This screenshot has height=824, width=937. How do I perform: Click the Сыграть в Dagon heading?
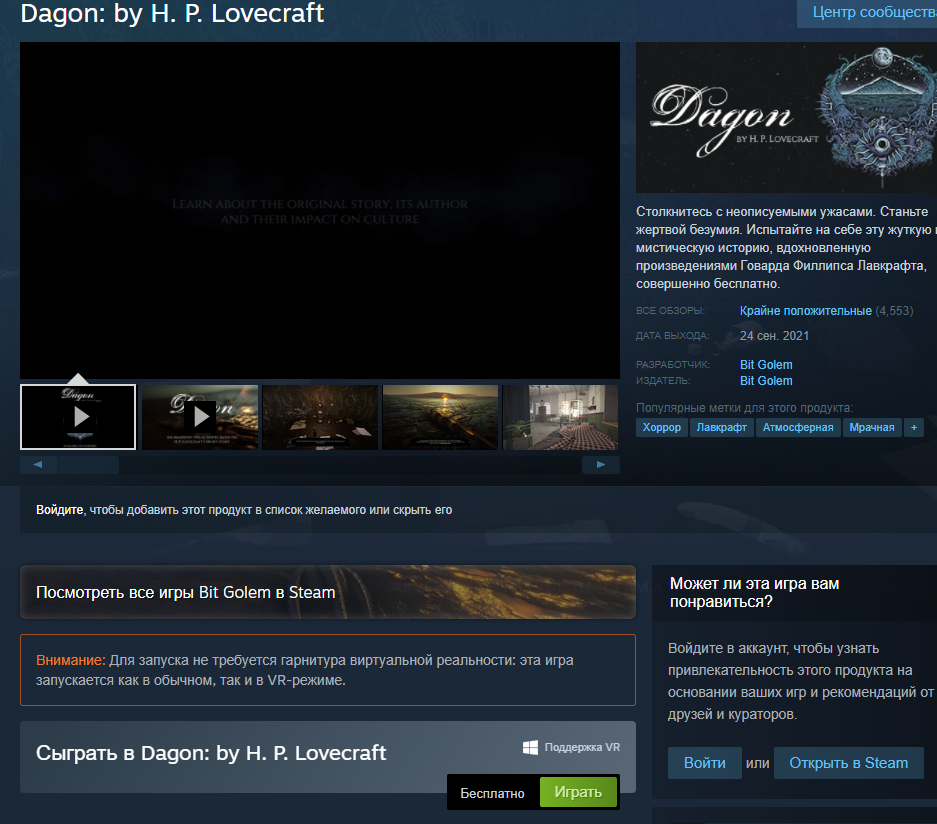211,753
